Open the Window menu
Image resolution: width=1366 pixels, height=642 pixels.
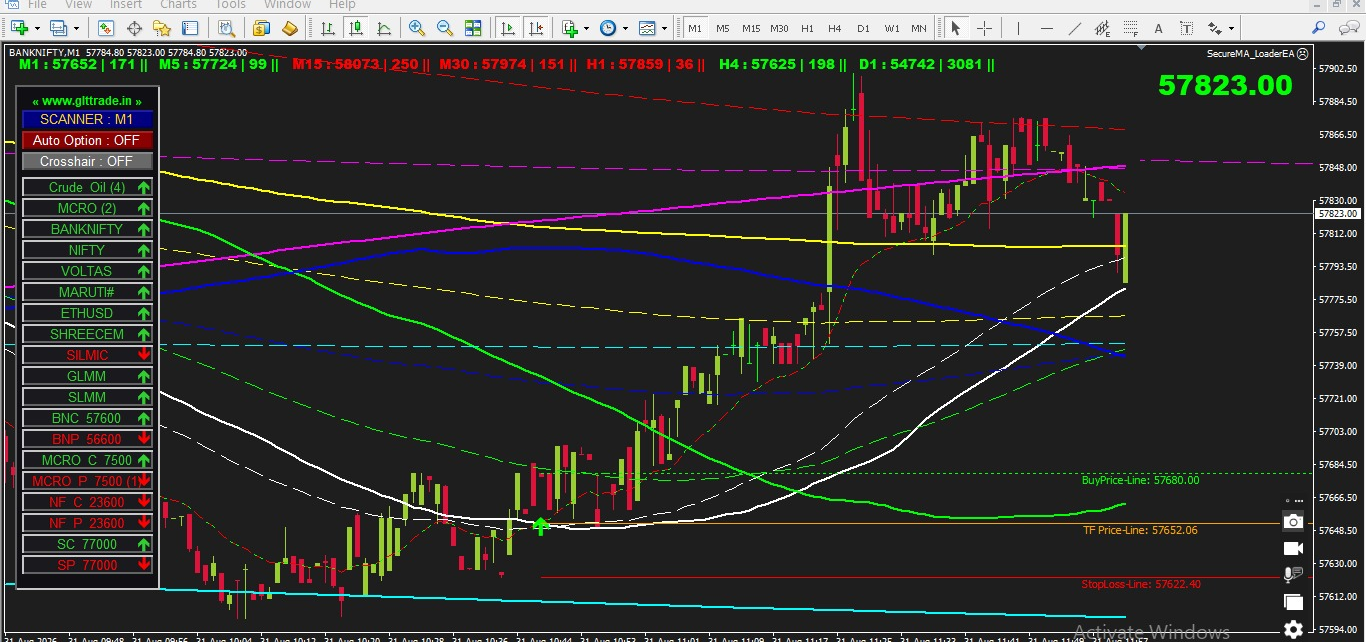pos(287,5)
